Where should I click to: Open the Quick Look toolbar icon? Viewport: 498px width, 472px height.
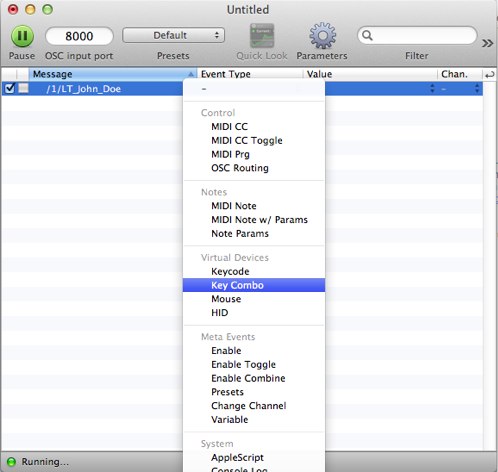(x=262, y=36)
